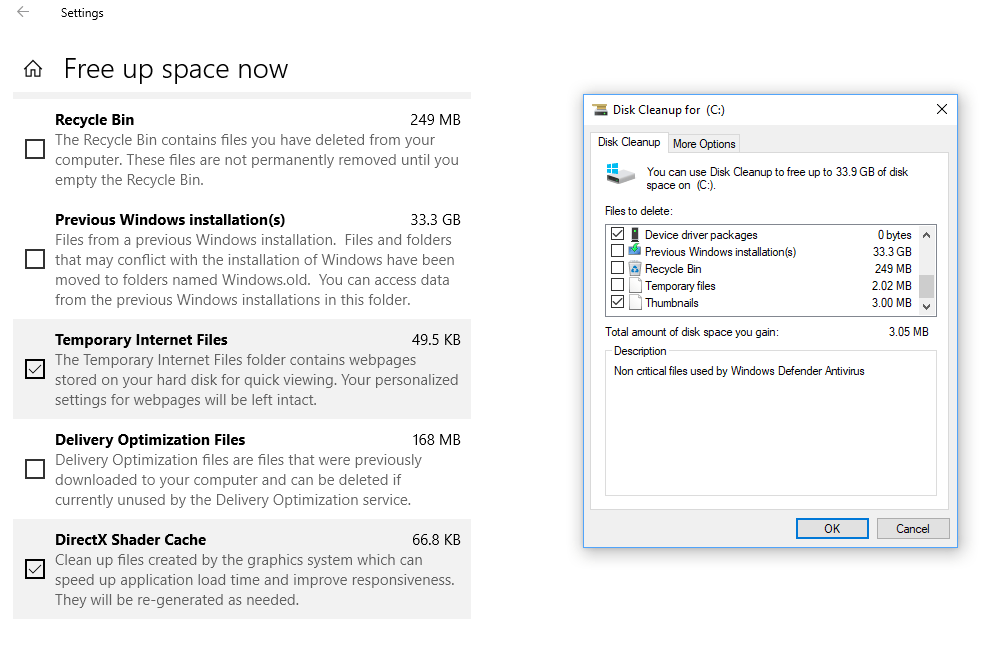Screen dimensions: 1000x672
Task: Check the Recycle Bin box in Settings
Action: click(x=35, y=149)
